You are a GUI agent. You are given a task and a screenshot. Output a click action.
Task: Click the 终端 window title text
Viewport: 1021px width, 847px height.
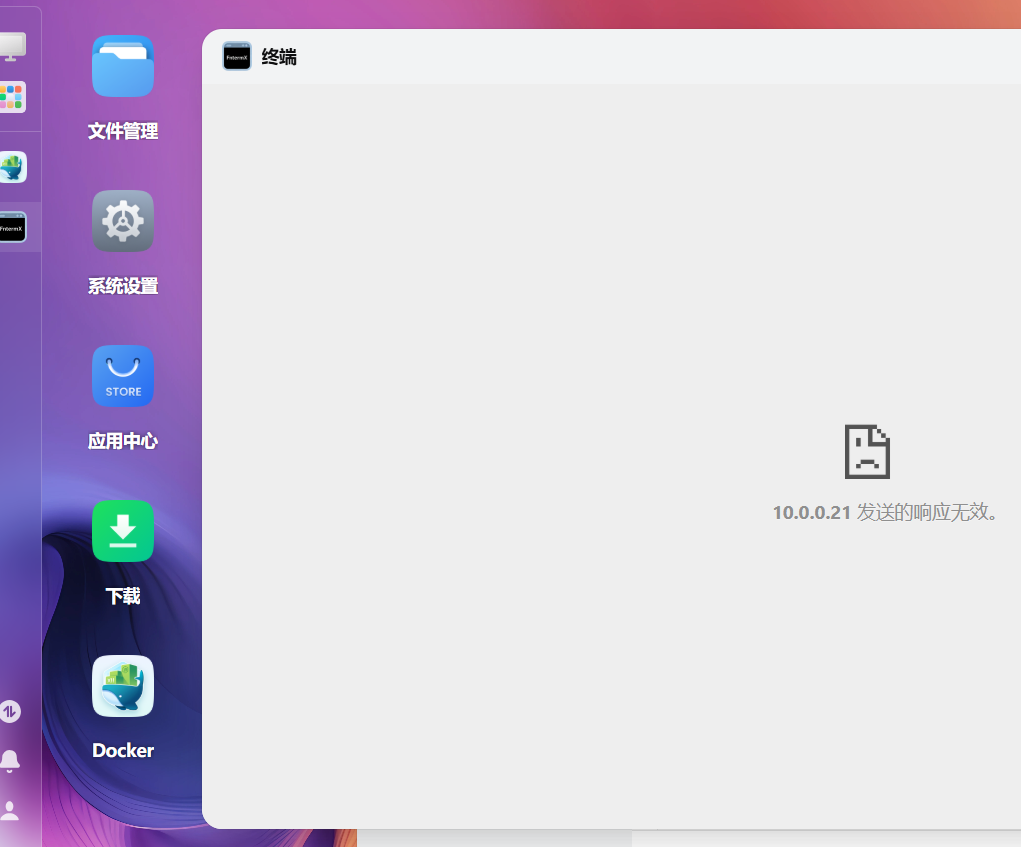coord(279,57)
